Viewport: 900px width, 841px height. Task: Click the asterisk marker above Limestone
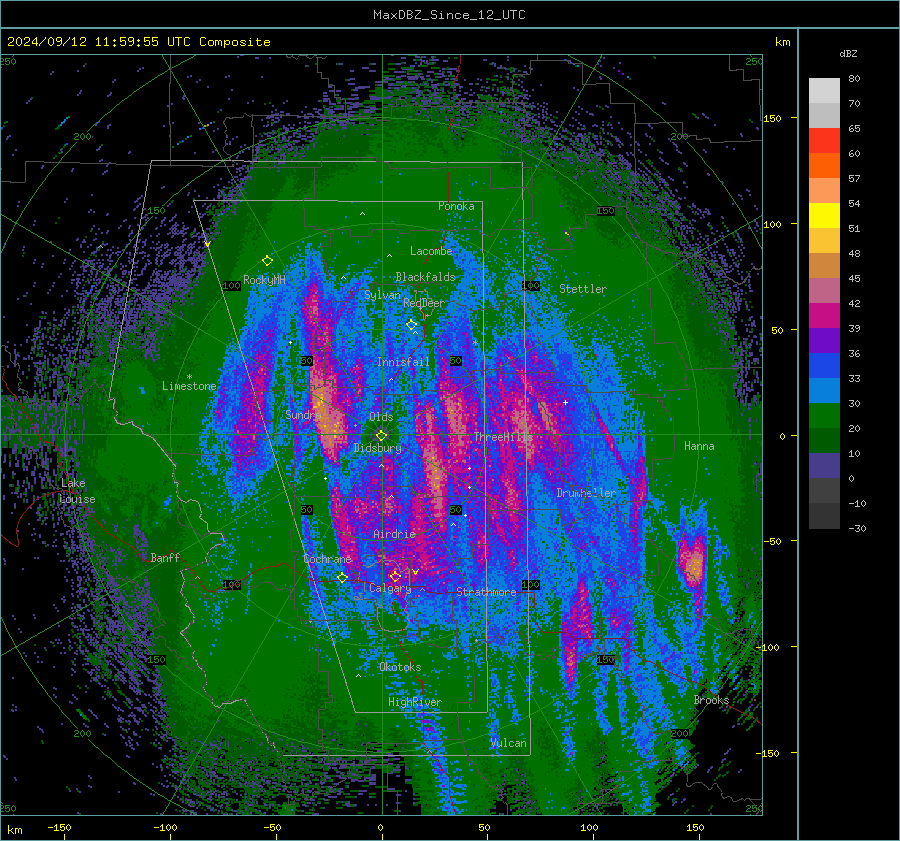coord(189,377)
